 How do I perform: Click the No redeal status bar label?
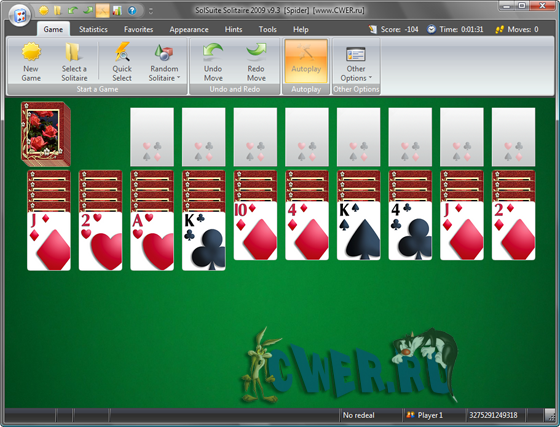pyautogui.click(x=358, y=415)
